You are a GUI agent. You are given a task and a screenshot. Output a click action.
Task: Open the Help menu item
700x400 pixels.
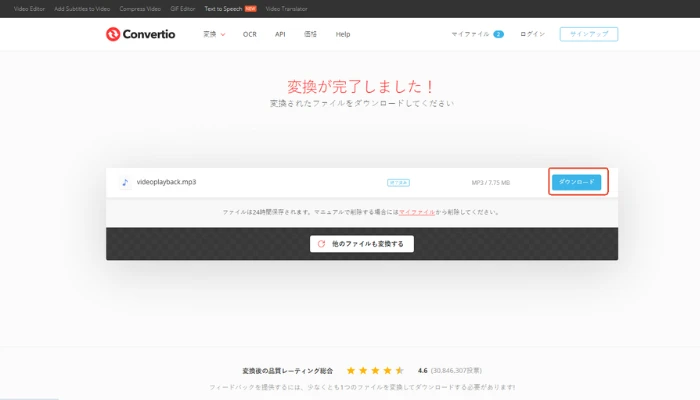point(343,34)
